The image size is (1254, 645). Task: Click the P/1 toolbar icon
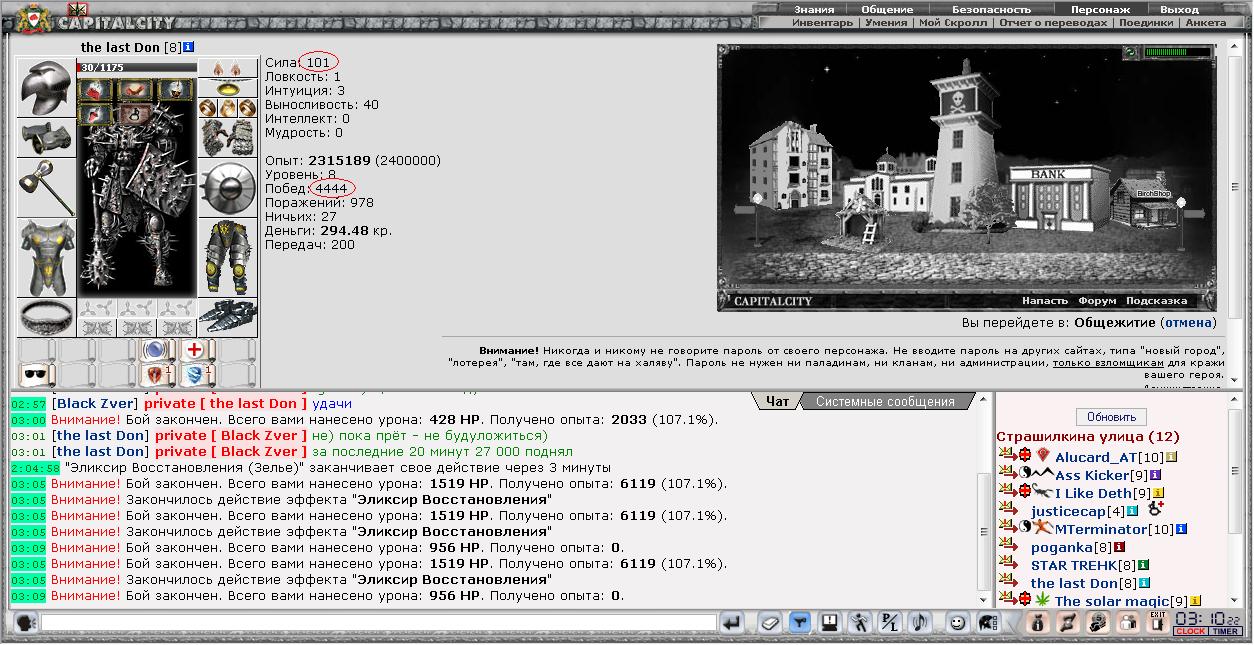[889, 623]
